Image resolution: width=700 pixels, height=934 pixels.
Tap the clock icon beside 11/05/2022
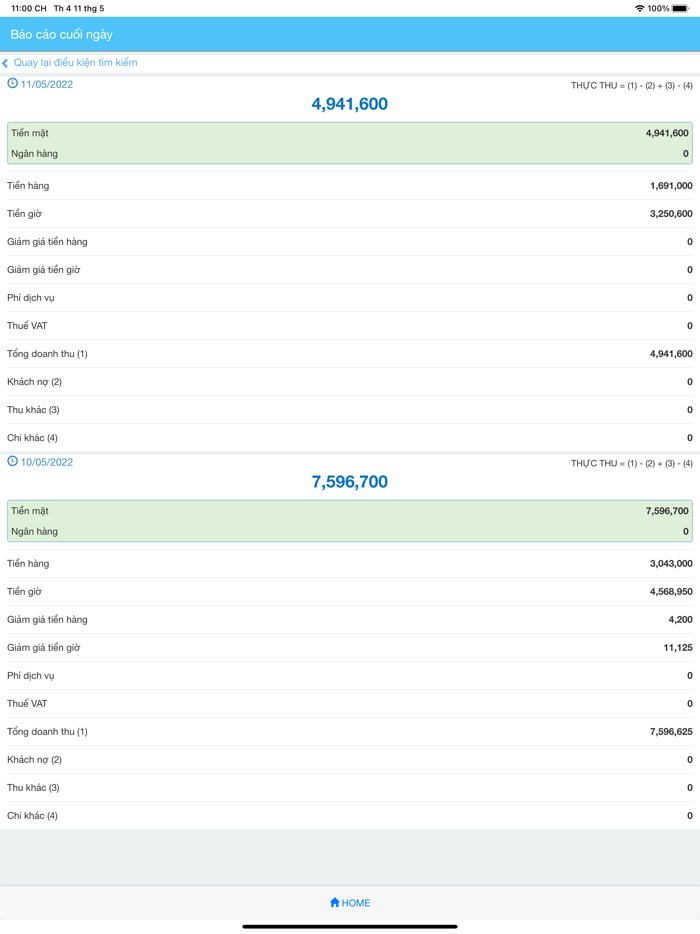(x=13, y=86)
